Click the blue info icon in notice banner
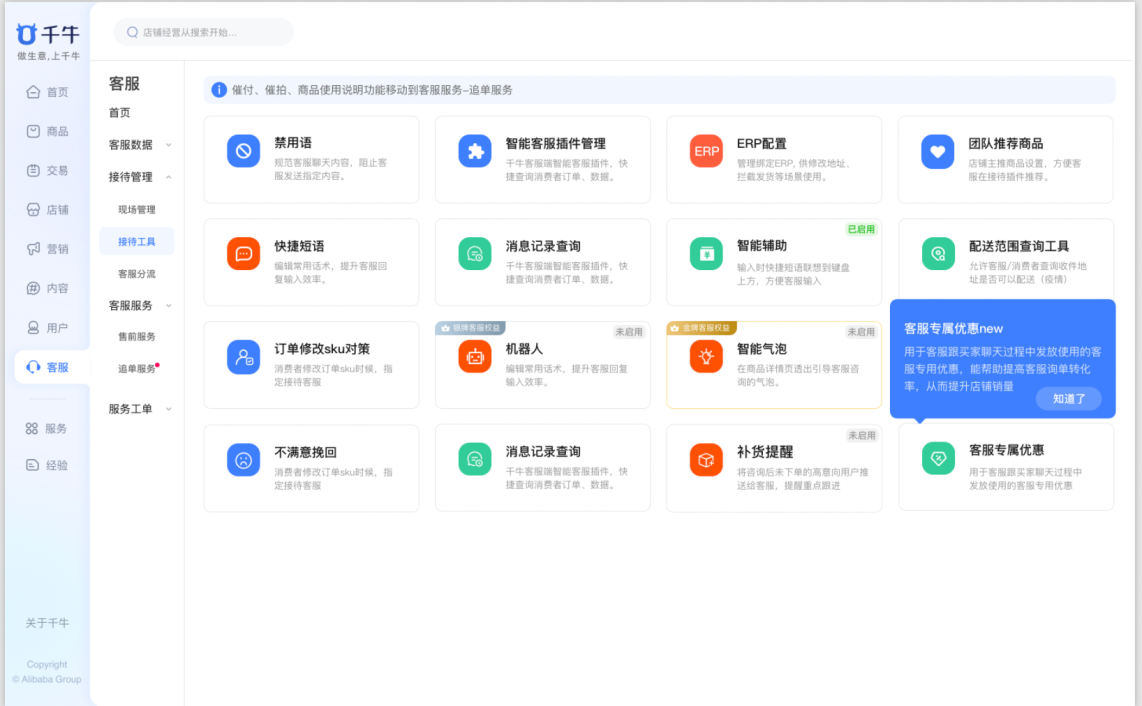This screenshot has width=1142, height=706. [218, 90]
